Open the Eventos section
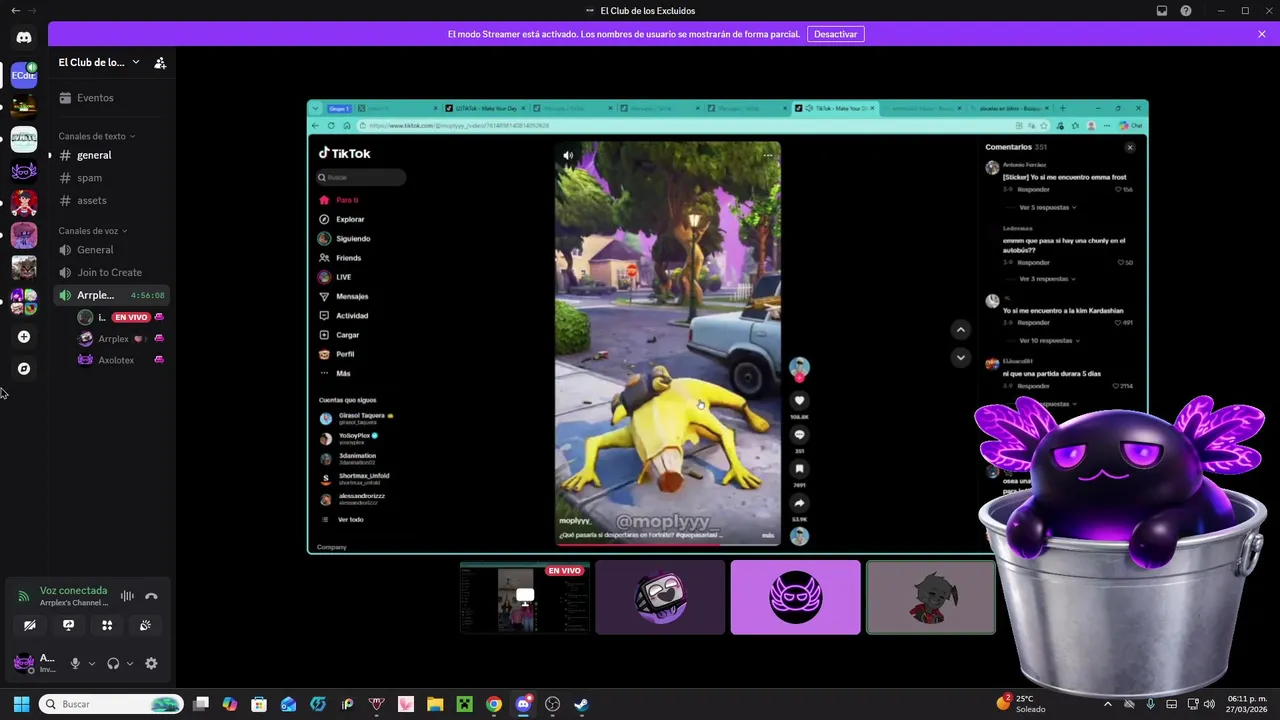This screenshot has width=1280, height=720. (112, 98)
